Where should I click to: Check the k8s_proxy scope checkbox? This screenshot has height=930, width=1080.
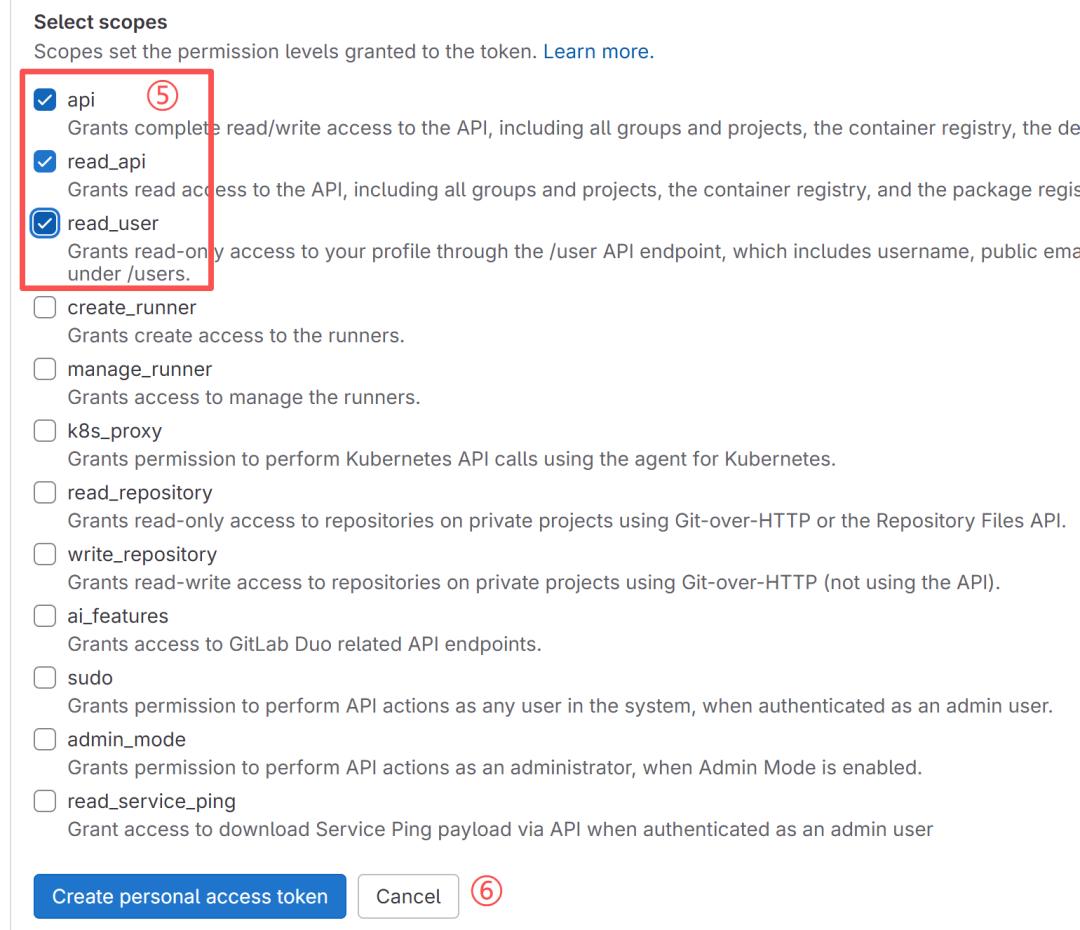44,430
